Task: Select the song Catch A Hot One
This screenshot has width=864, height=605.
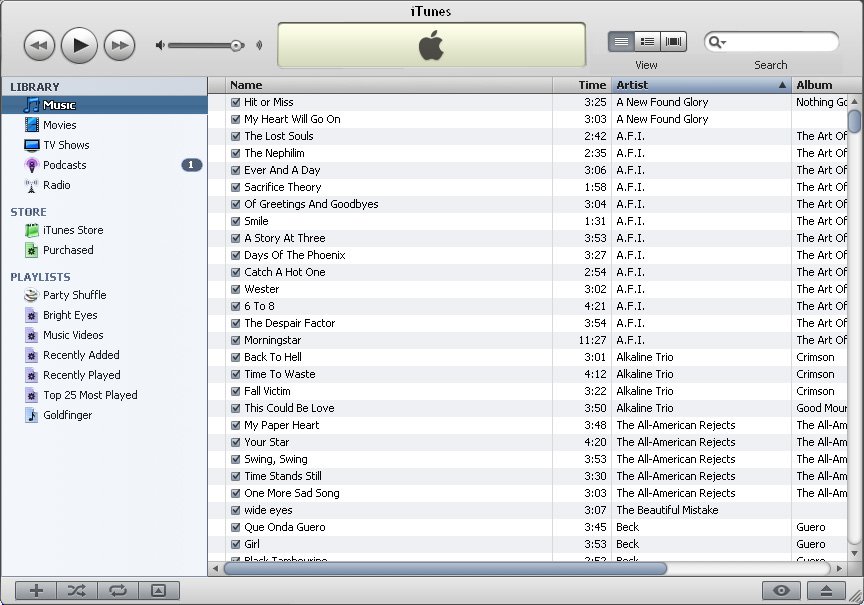Action: click(x=284, y=272)
